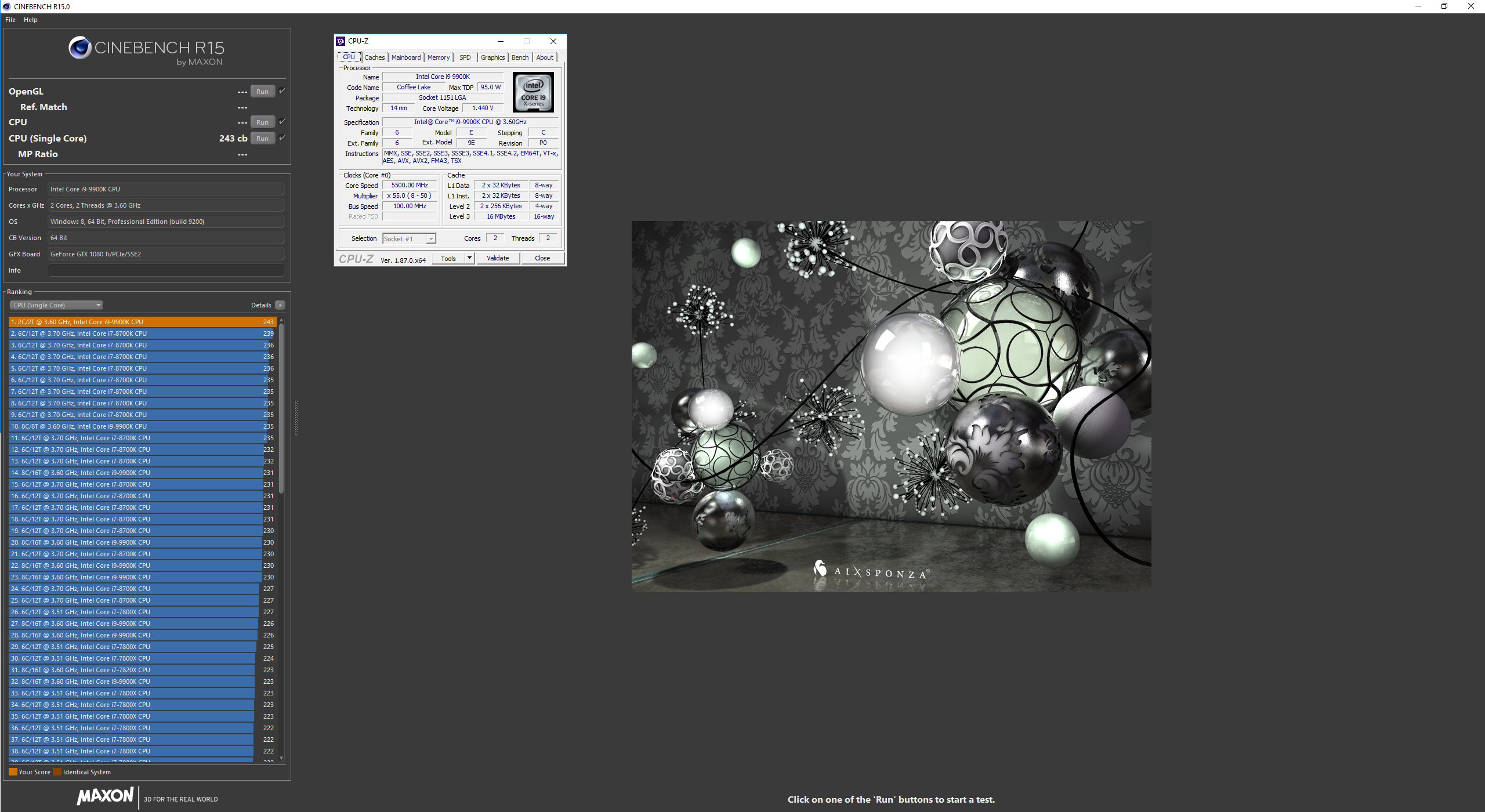Screen dimensions: 1485x812
Task: Switch to the Caches tab in CPU-Z
Action: pos(374,57)
